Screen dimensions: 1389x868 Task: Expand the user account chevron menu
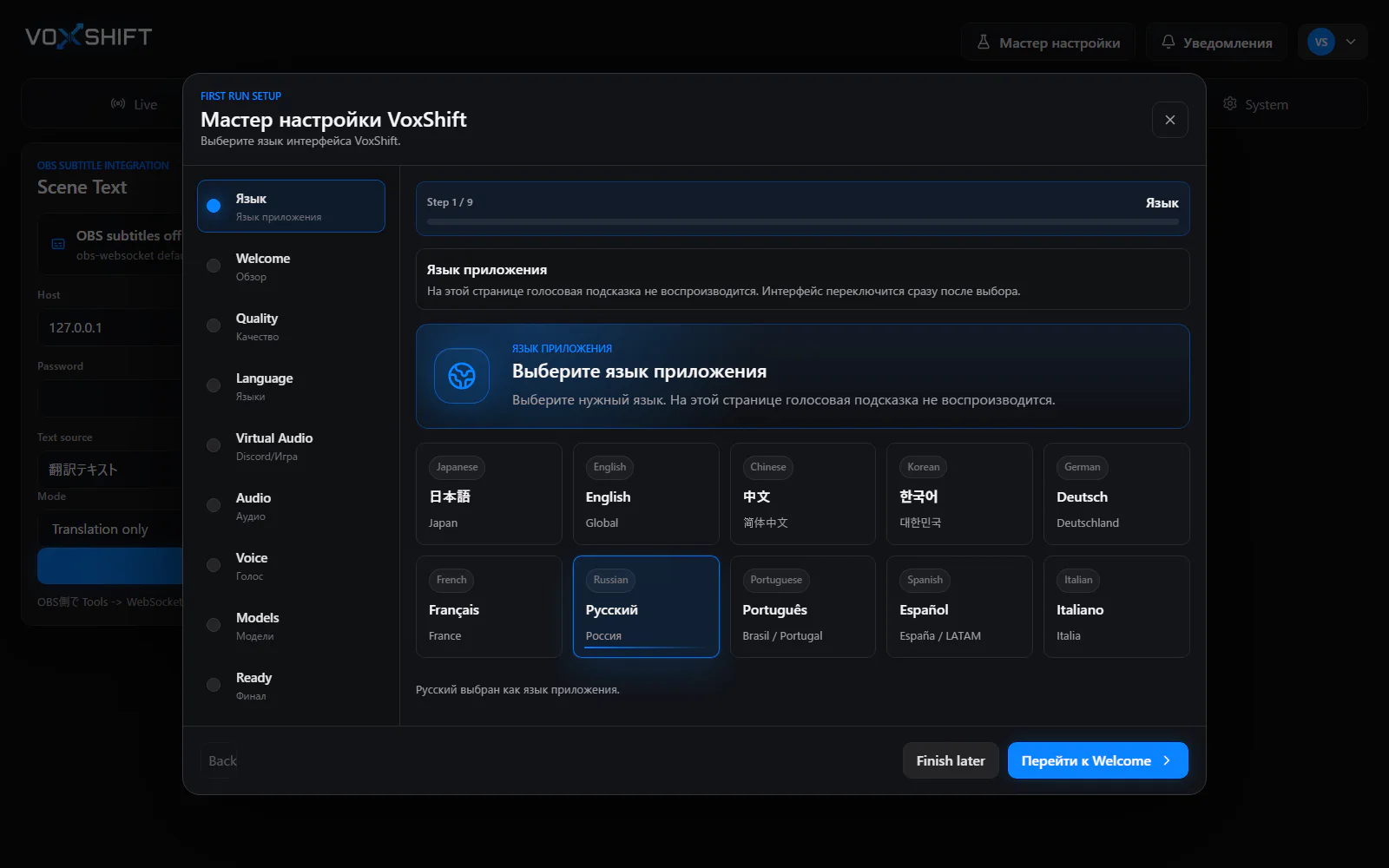[1351, 42]
